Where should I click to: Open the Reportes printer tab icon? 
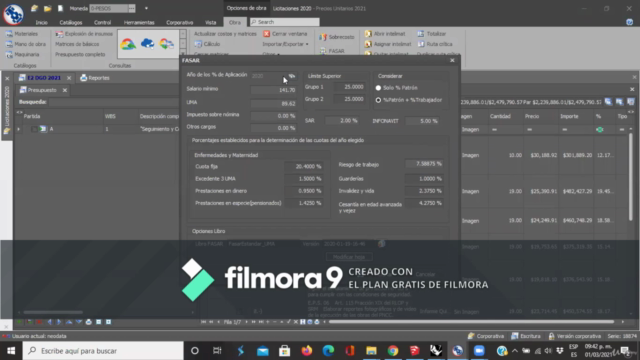point(84,78)
